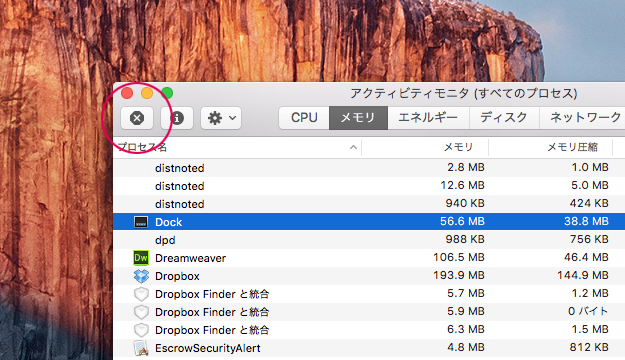
Task: Click the Dropbox app icon
Action: point(141,276)
